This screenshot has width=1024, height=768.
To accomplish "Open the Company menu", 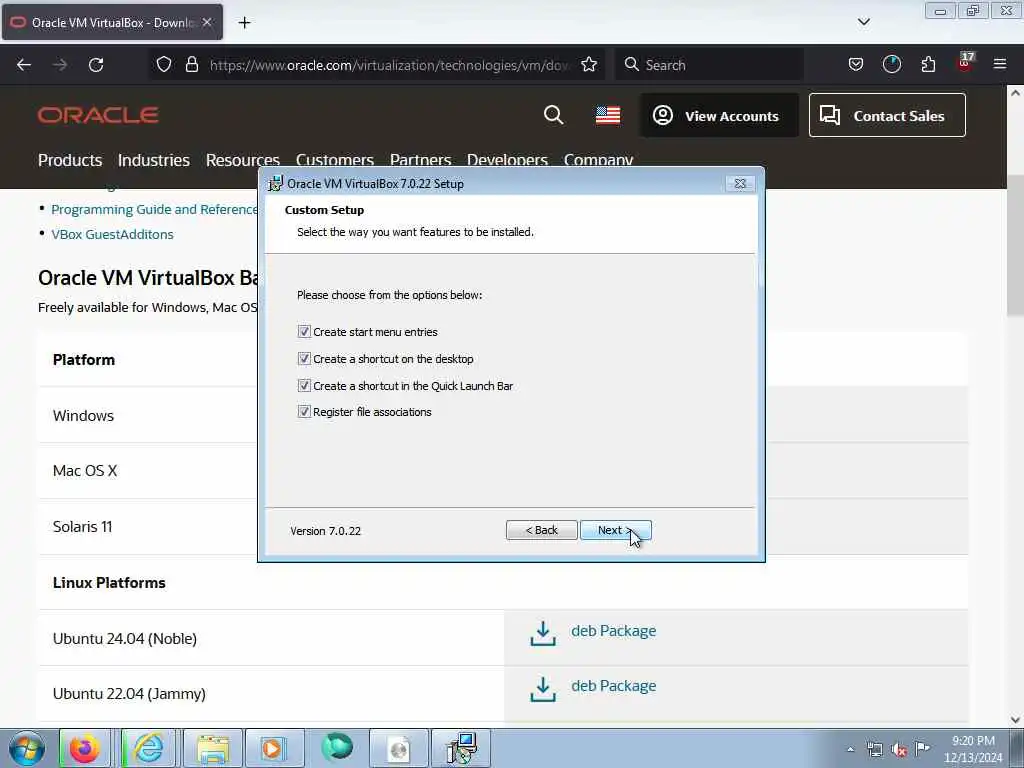I will click(598, 160).
